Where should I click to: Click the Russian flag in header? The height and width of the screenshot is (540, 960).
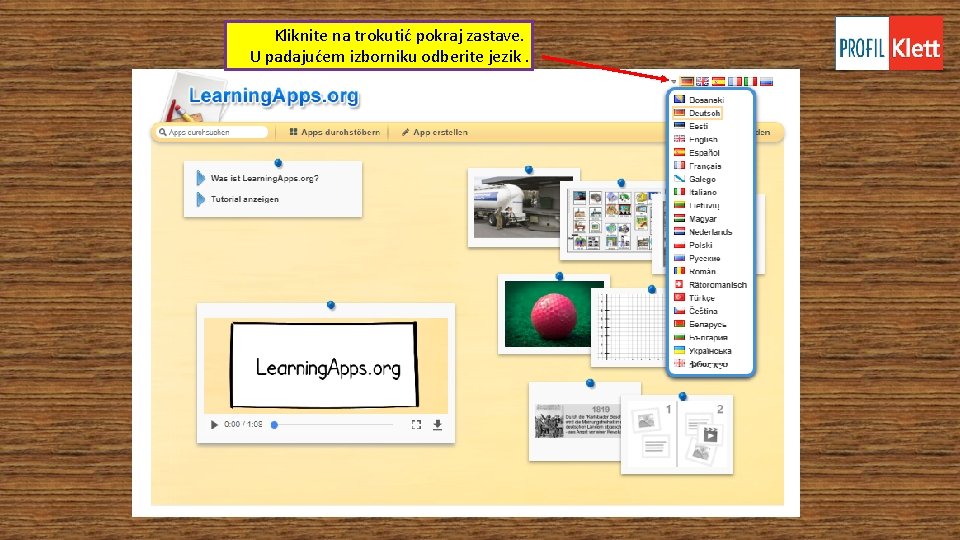(766, 81)
